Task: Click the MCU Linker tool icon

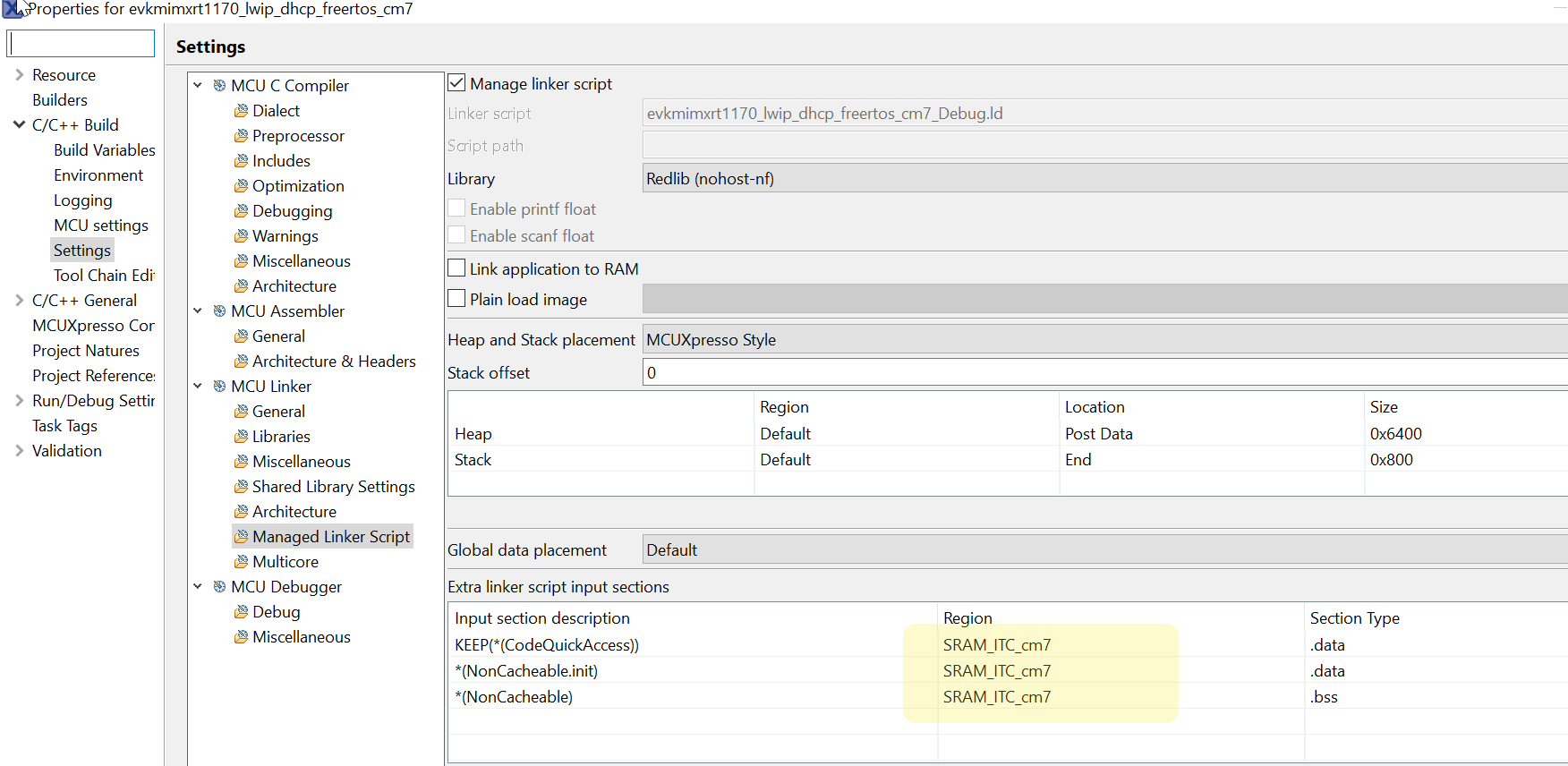Action: pyautogui.click(x=219, y=387)
